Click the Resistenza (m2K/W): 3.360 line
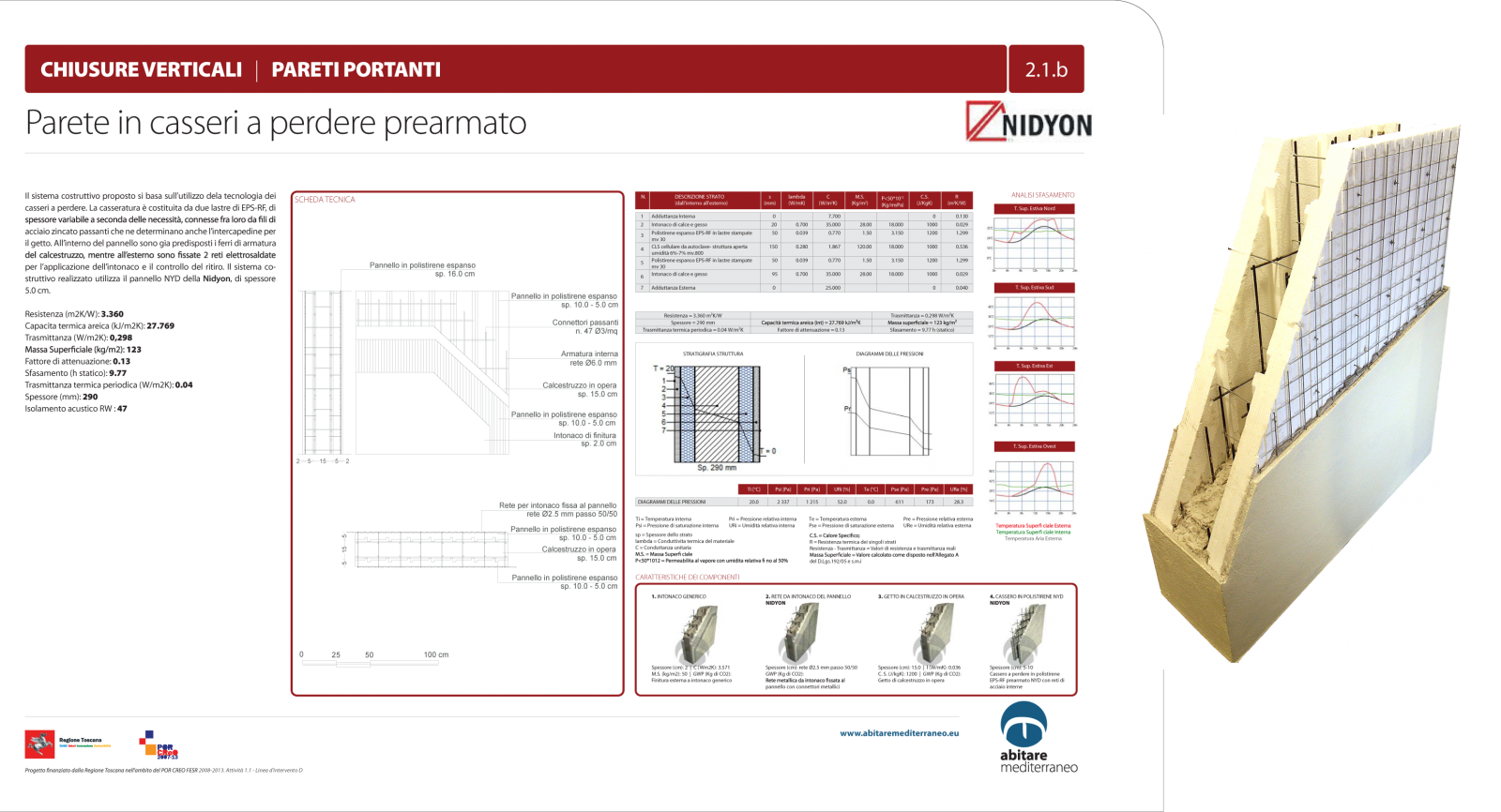The image size is (1501, 812). tap(74, 314)
